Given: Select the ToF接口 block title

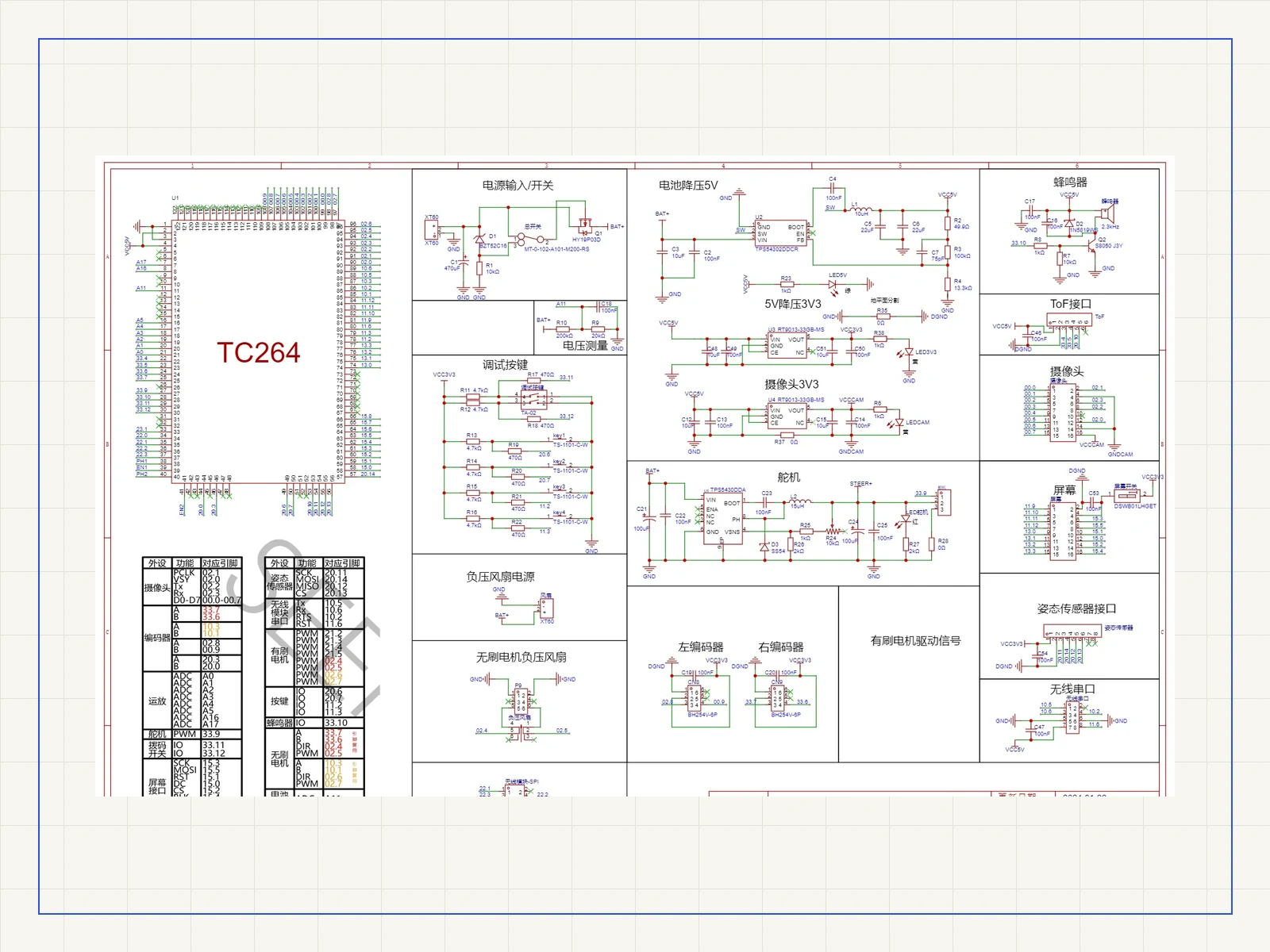Looking at the screenshot, I should tap(1070, 304).
